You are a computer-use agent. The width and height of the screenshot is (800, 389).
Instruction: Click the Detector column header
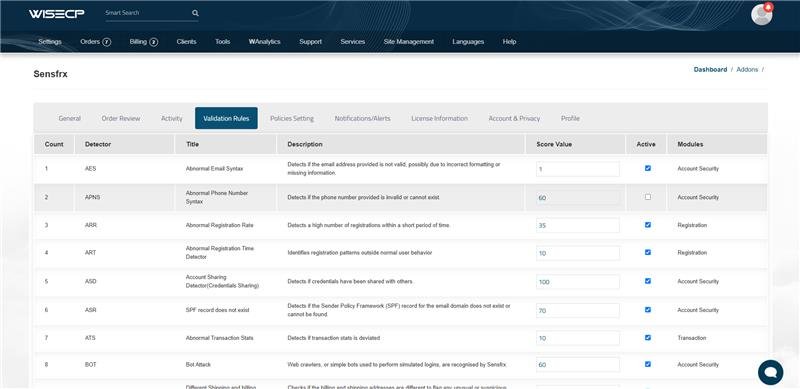click(124, 144)
